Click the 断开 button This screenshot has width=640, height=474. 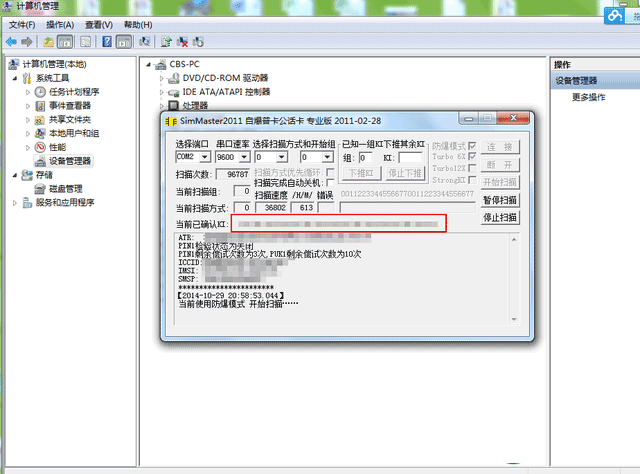point(500,165)
